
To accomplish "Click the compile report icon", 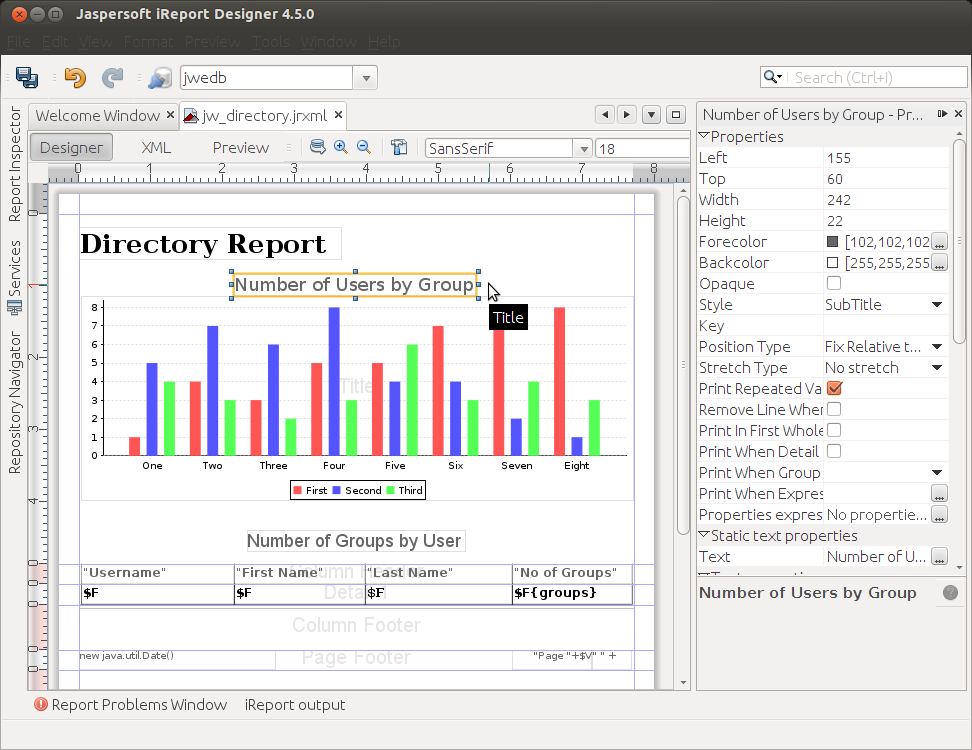I will coord(398,147).
